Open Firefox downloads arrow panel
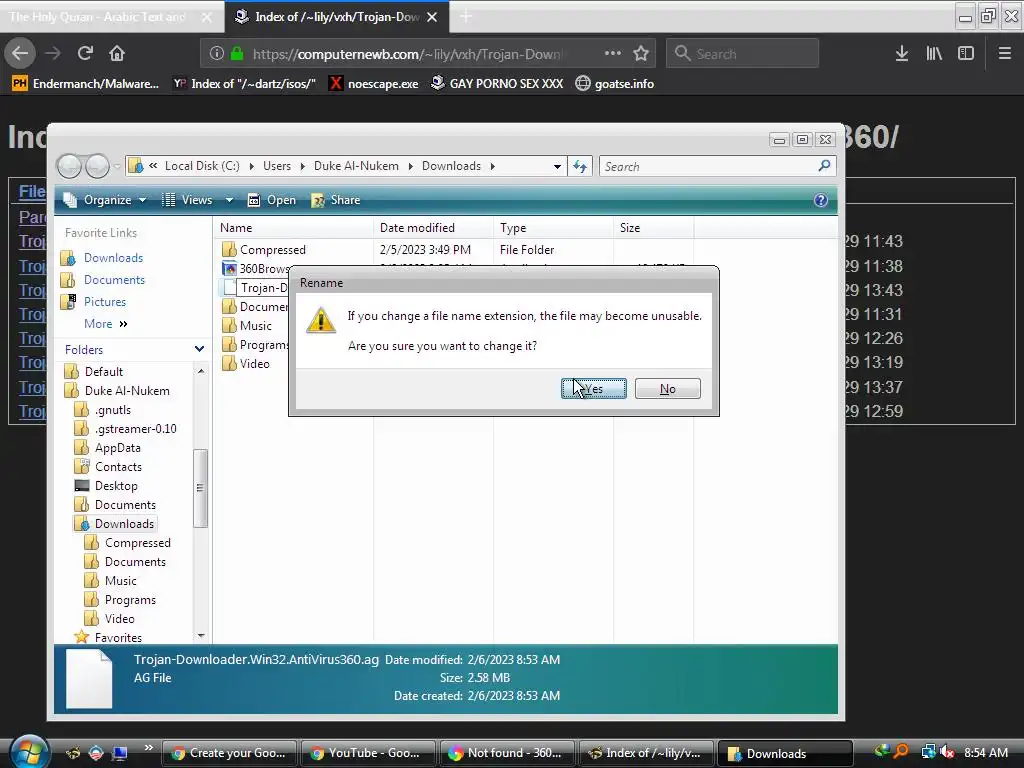This screenshot has width=1024, height=768. point(902,54)
